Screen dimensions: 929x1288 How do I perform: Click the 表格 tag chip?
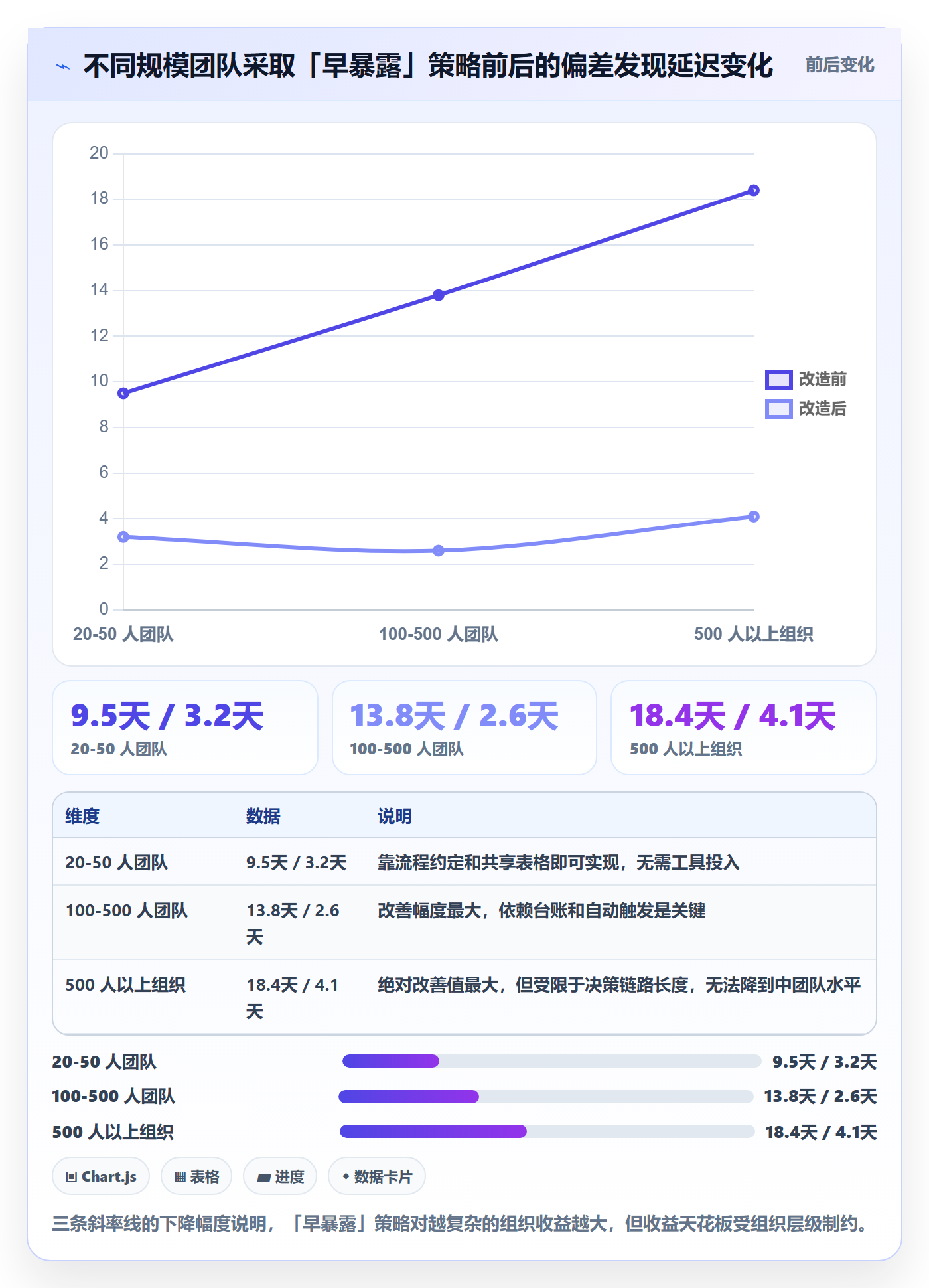[196, 1176]
